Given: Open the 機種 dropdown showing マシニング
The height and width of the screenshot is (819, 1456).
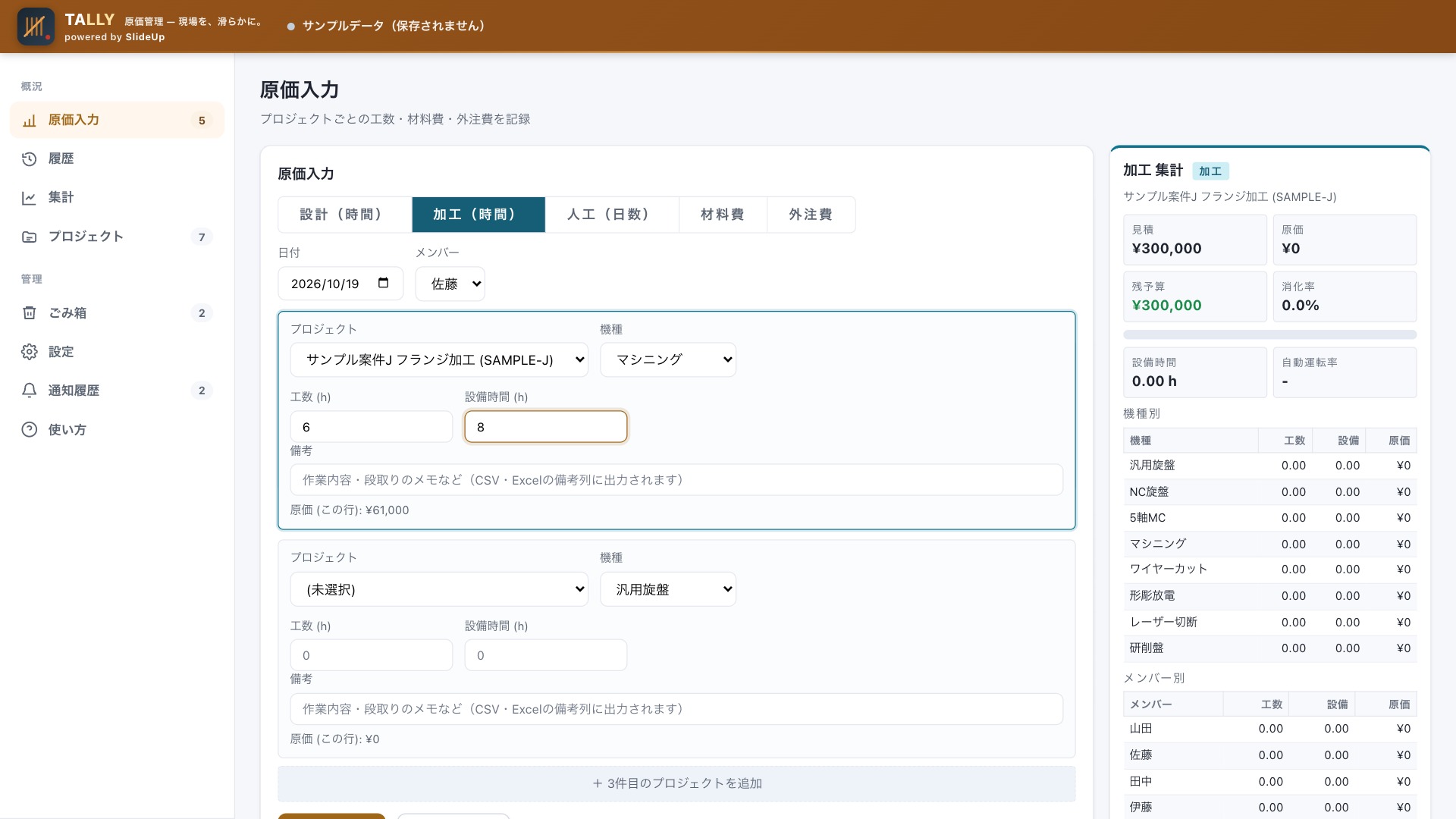Looking at the screenshot, I should coord(668,360).
